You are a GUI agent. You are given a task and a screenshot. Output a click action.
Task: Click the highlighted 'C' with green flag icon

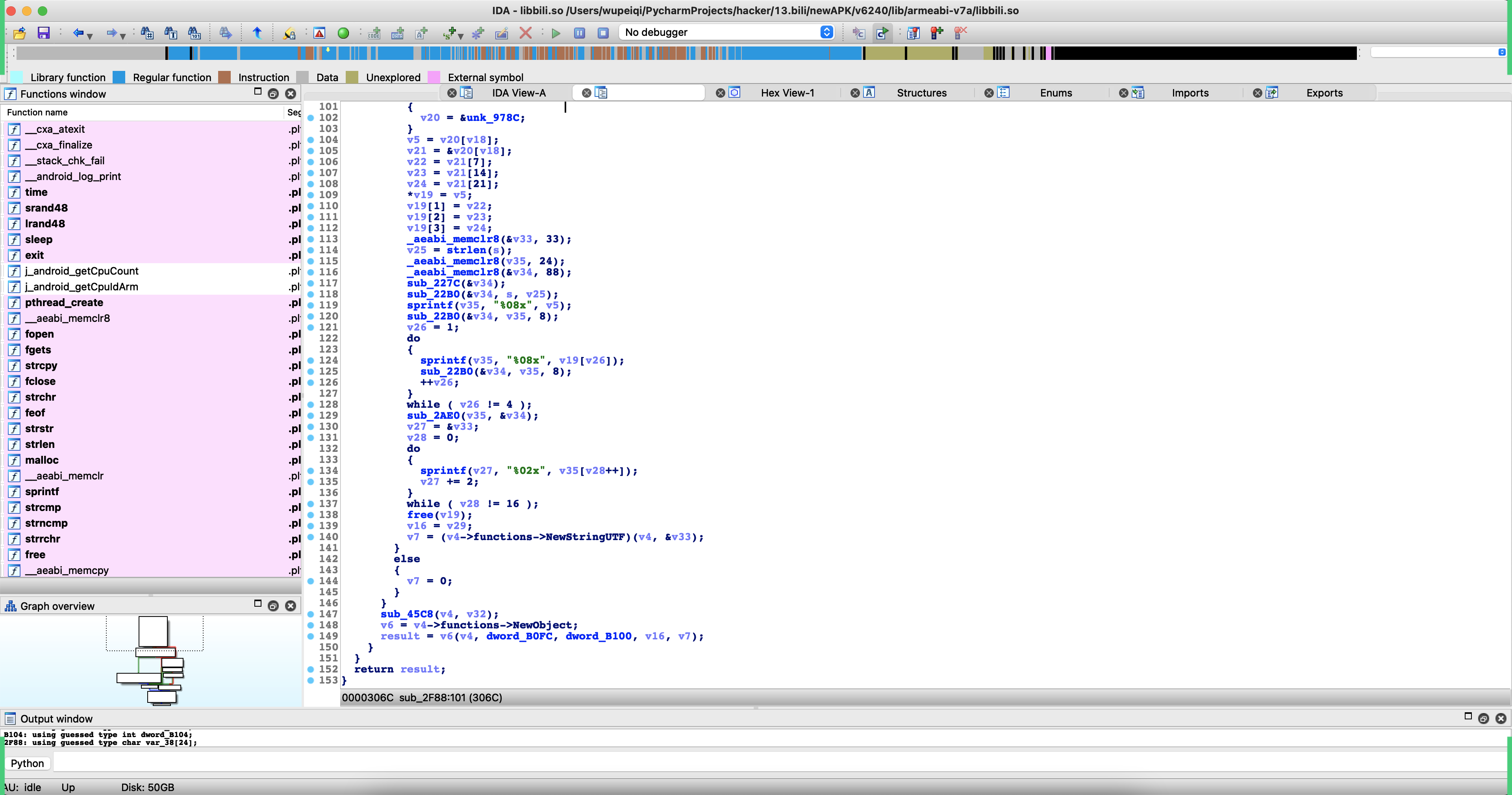click(x=882, y=33)
